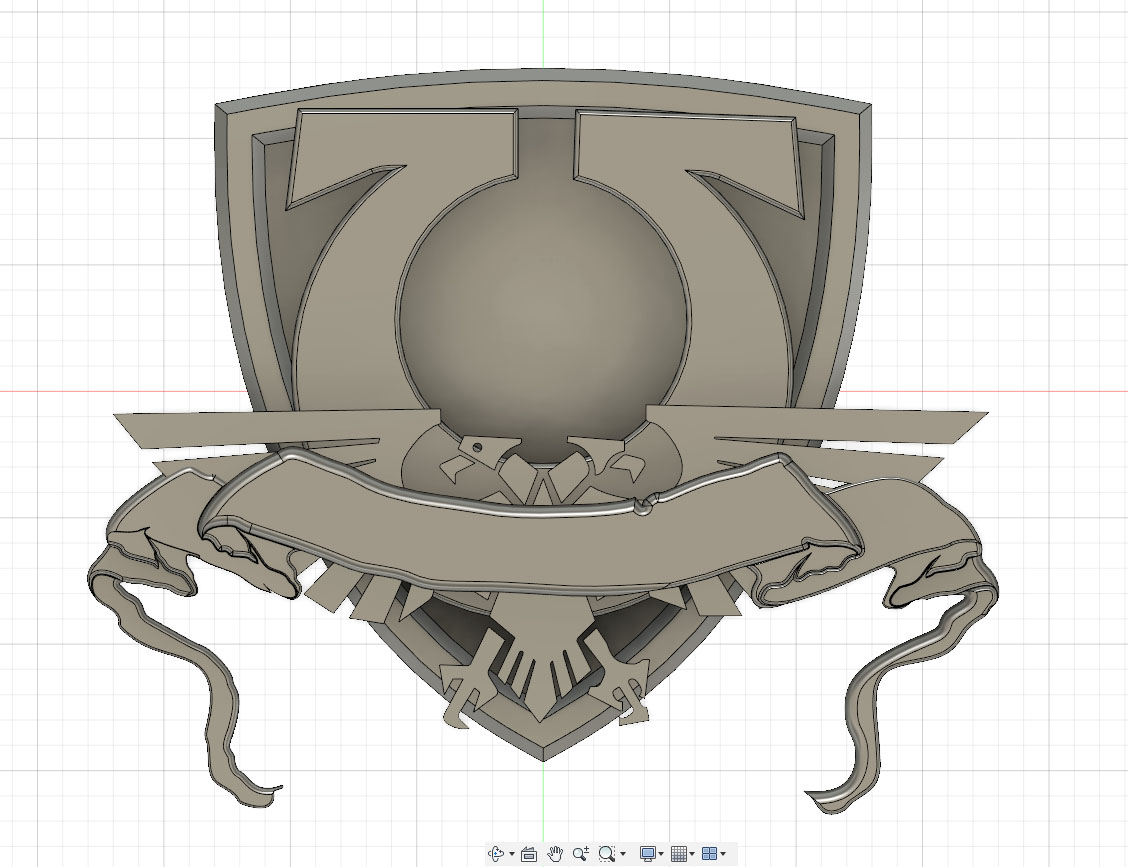Expand the Viewports dropdown arrow

[x=723, y=854]
